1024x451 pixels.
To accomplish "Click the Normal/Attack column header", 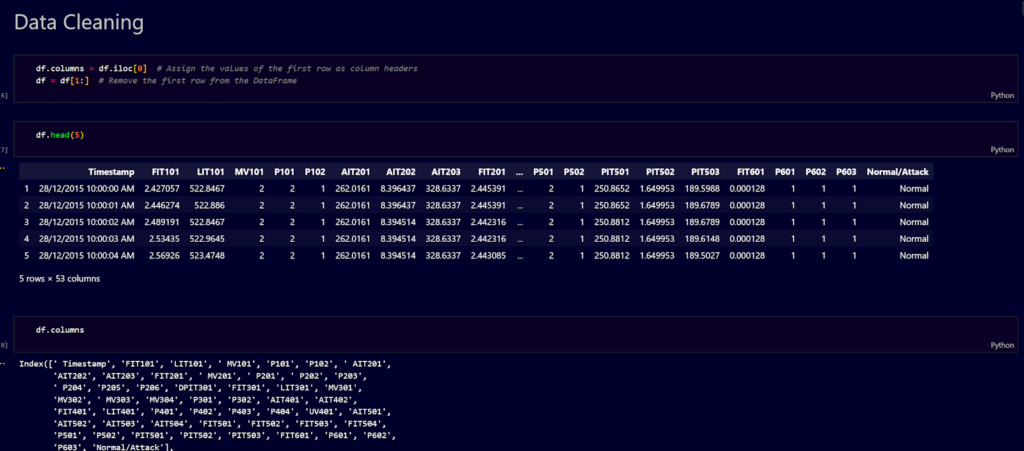I will (897, 172).
